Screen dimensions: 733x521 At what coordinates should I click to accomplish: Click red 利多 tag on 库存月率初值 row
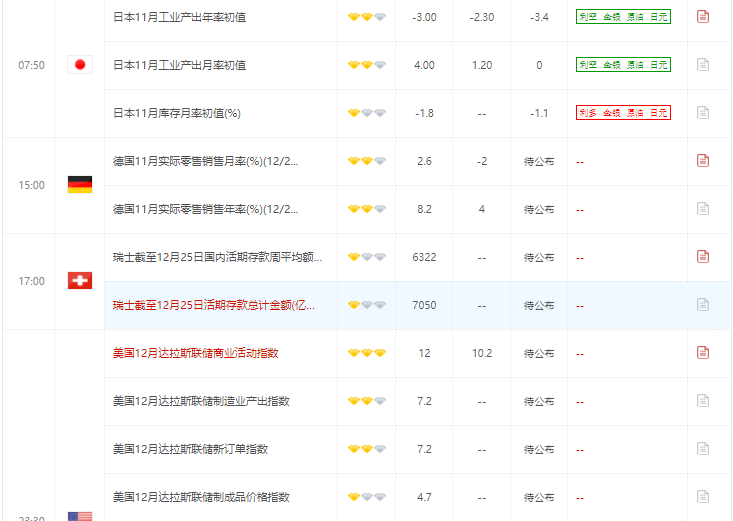point(623,113)
